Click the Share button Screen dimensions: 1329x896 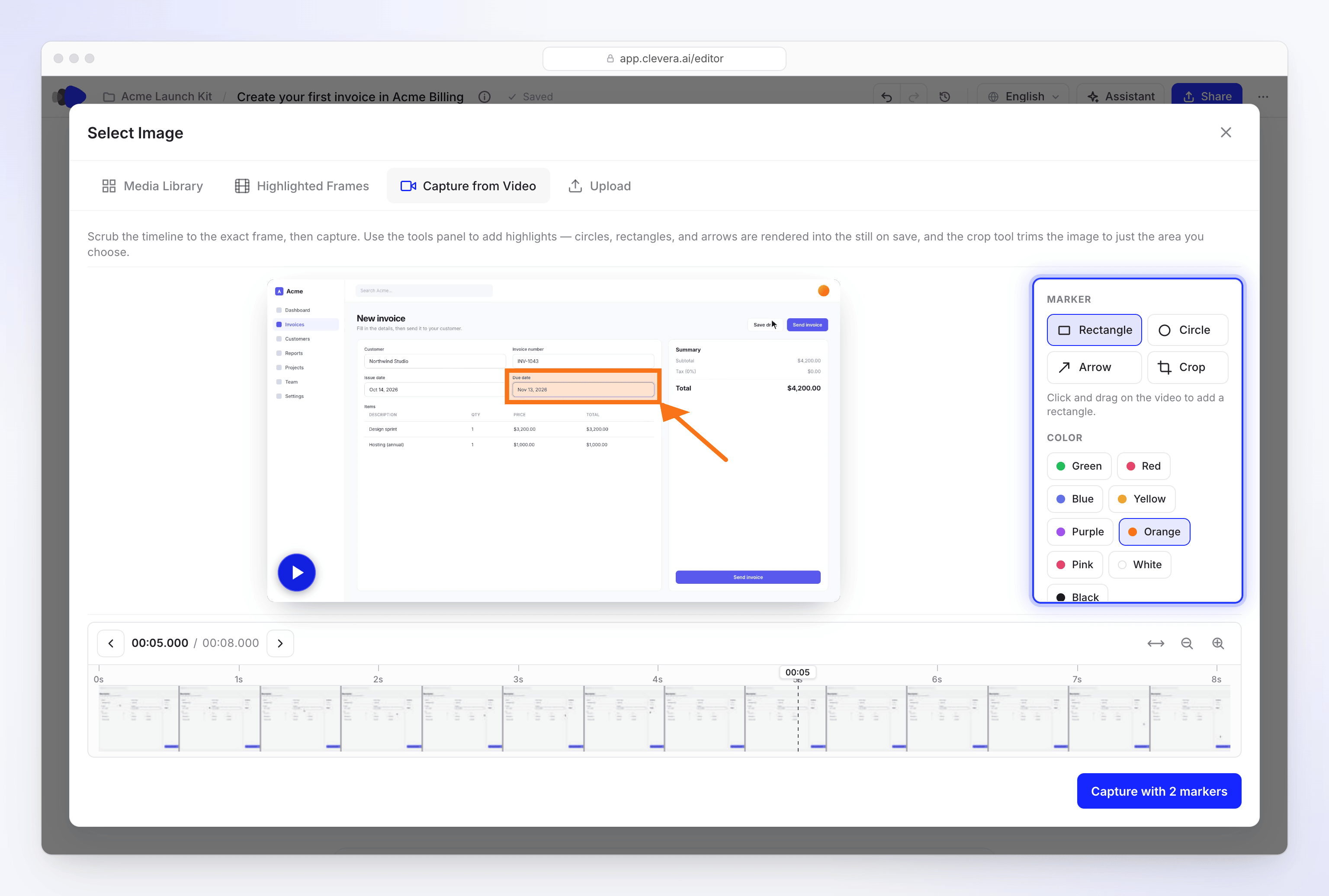(x=1207, y=96)
